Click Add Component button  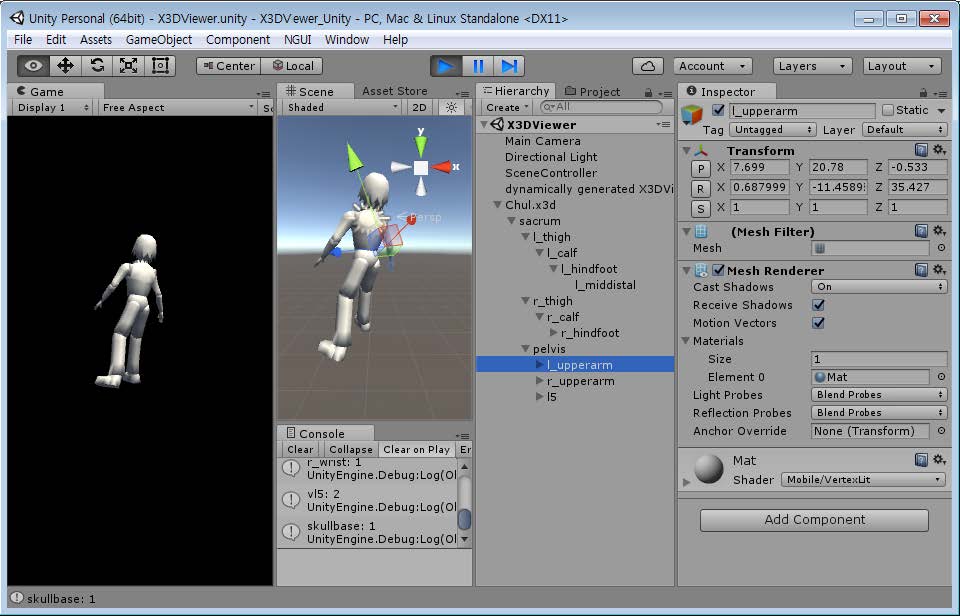tap(814, 520)
